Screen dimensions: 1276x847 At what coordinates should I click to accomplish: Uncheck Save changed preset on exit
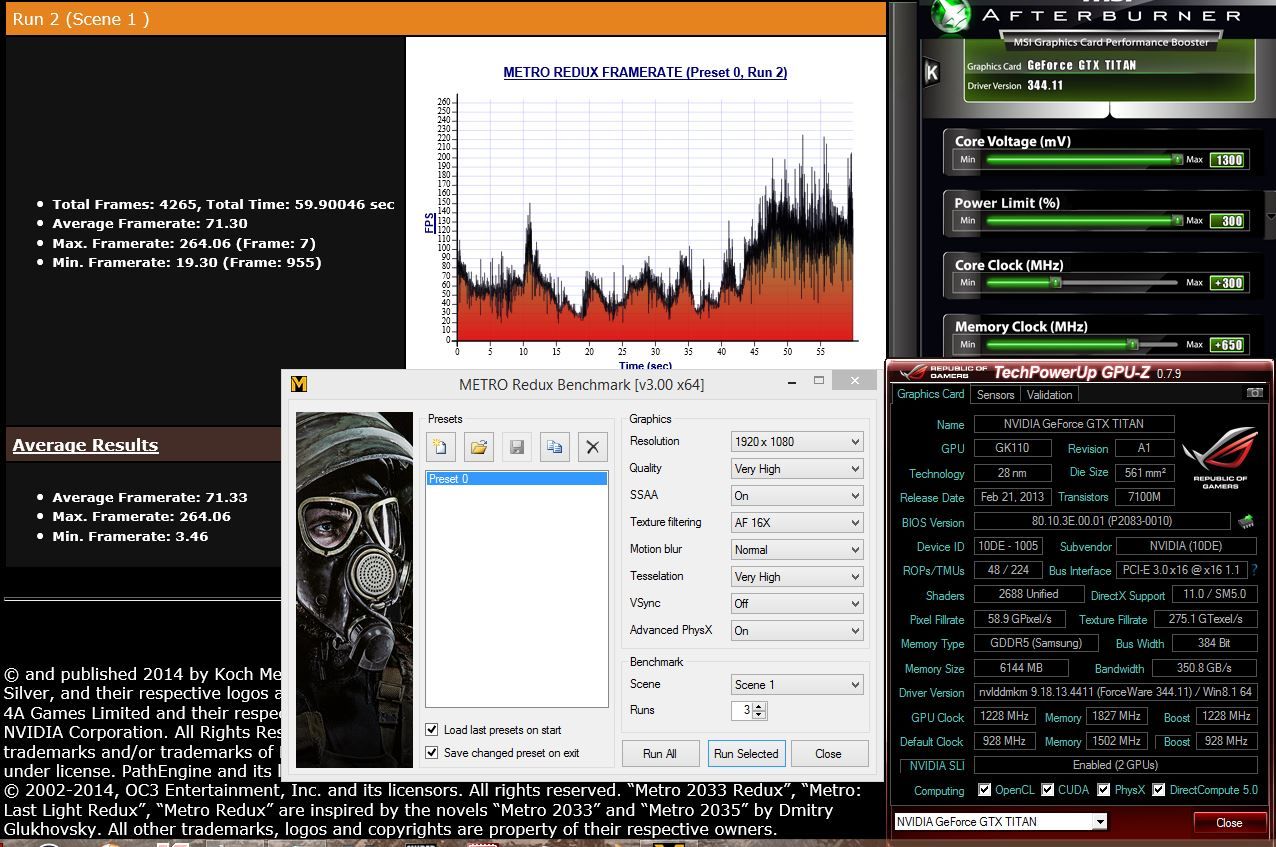432,753
